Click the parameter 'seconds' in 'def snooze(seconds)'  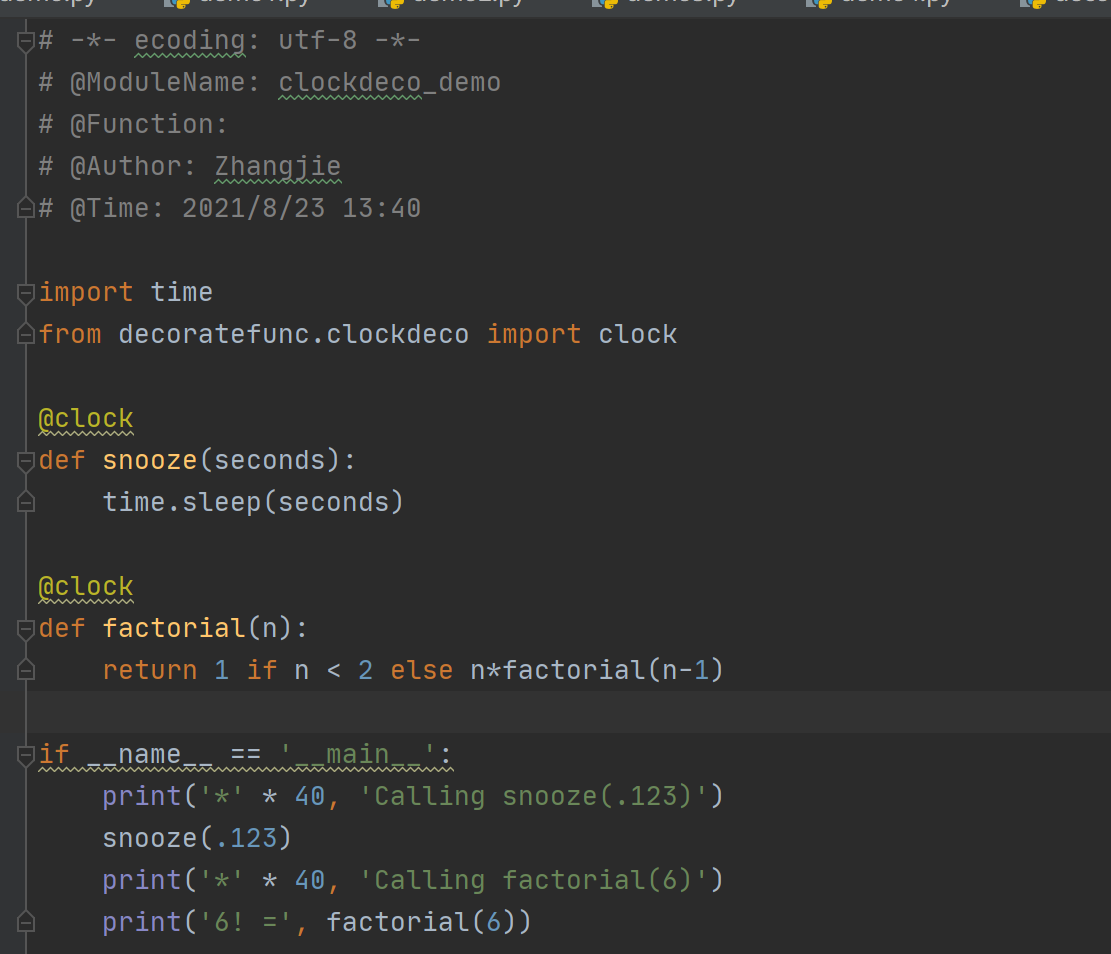(269, 461)
